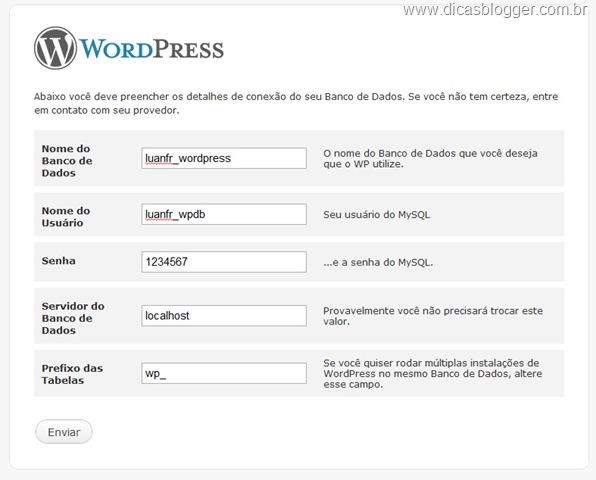The height and width of the screenshot is (480, 596).
Task: Focus the Prefixo das Tabelas field
Action: pyautogui.click(x=224, y=373)
